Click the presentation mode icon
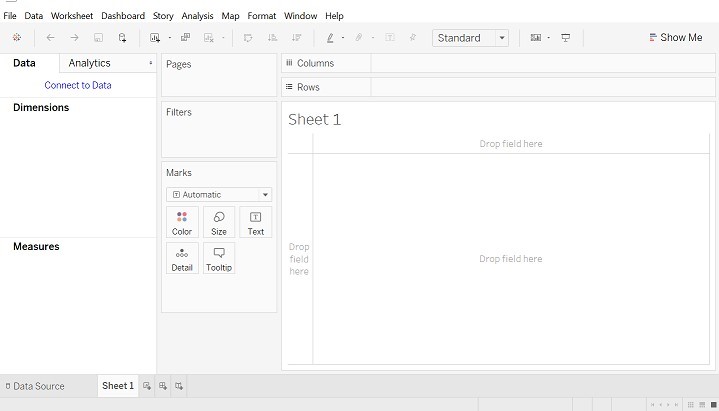This screenshot has height=411, width=719. pos(565,38)
